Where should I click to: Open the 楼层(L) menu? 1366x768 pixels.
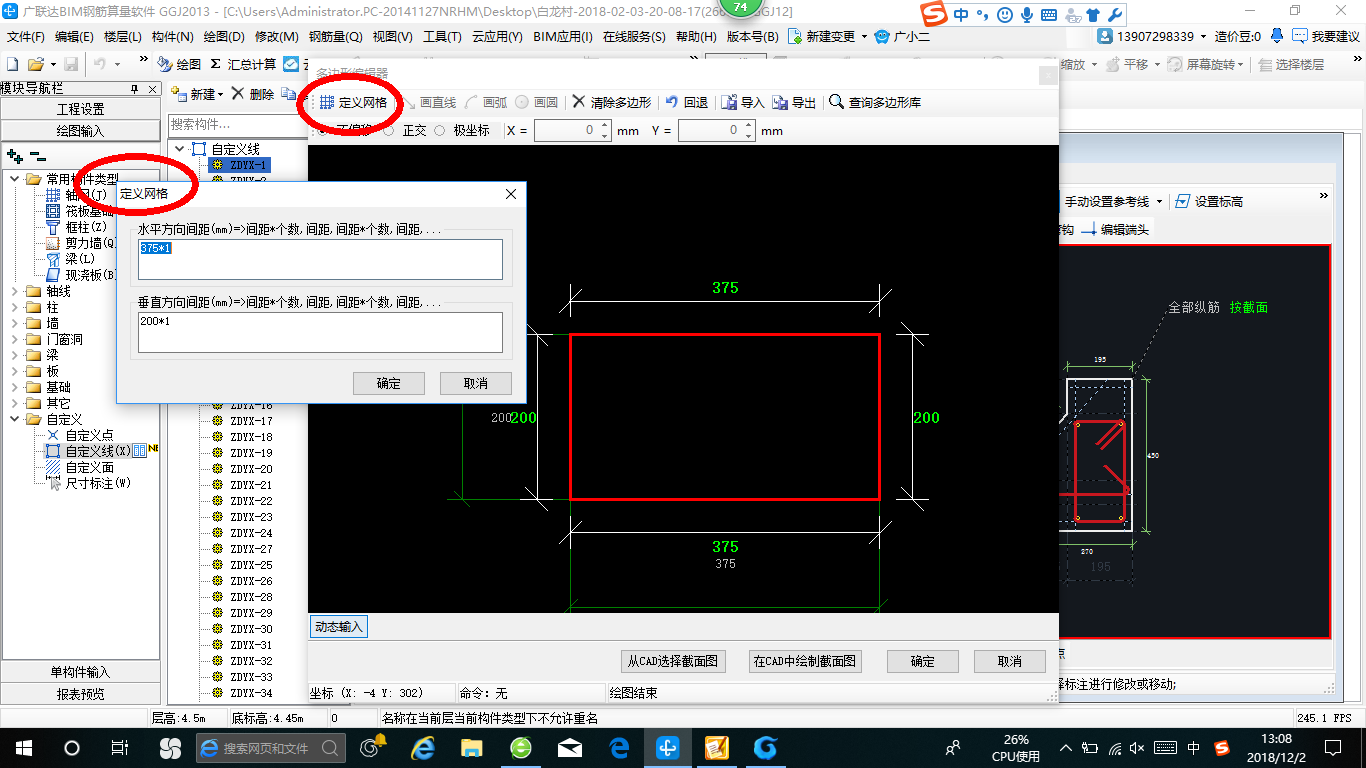[123, 36]
